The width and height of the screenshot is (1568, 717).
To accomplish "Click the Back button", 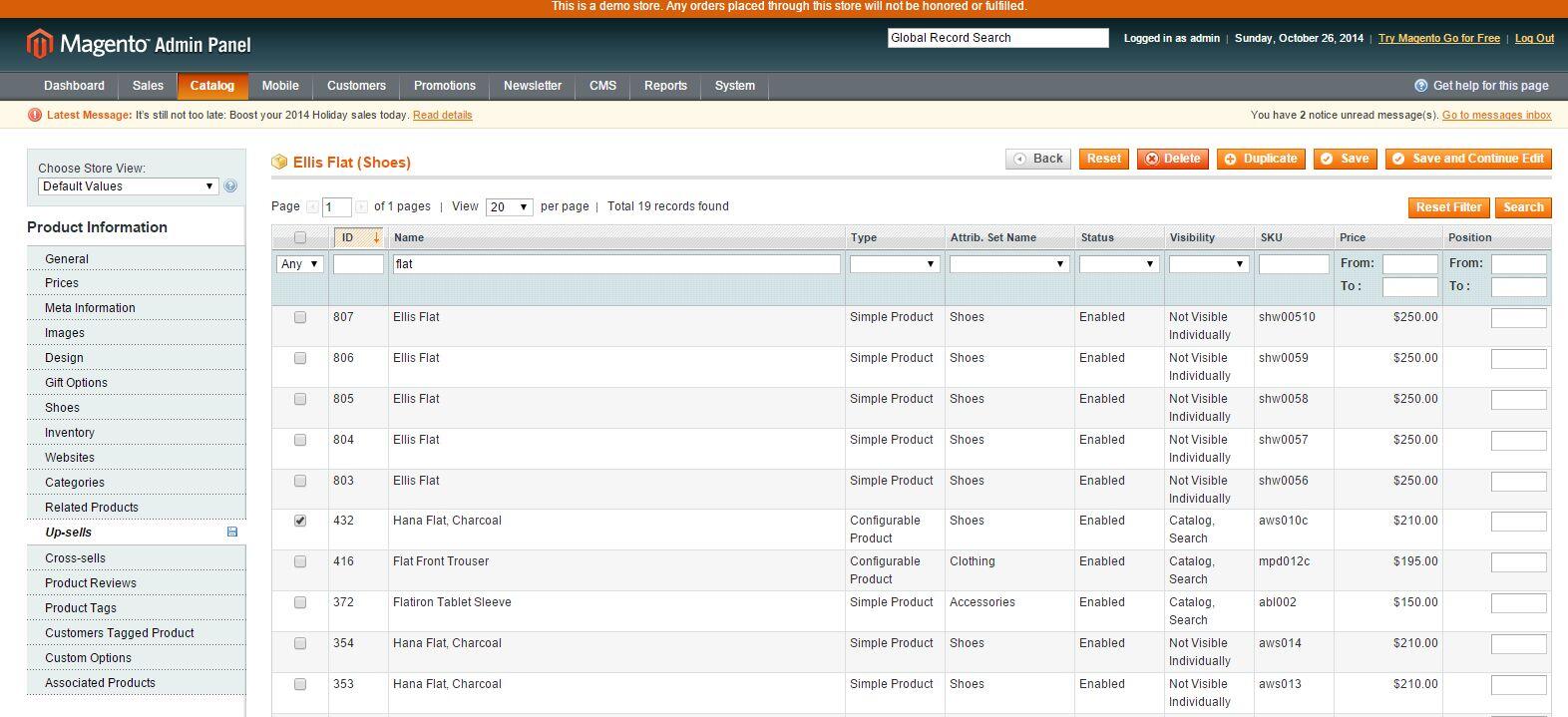I will (x=1038, y=159).
